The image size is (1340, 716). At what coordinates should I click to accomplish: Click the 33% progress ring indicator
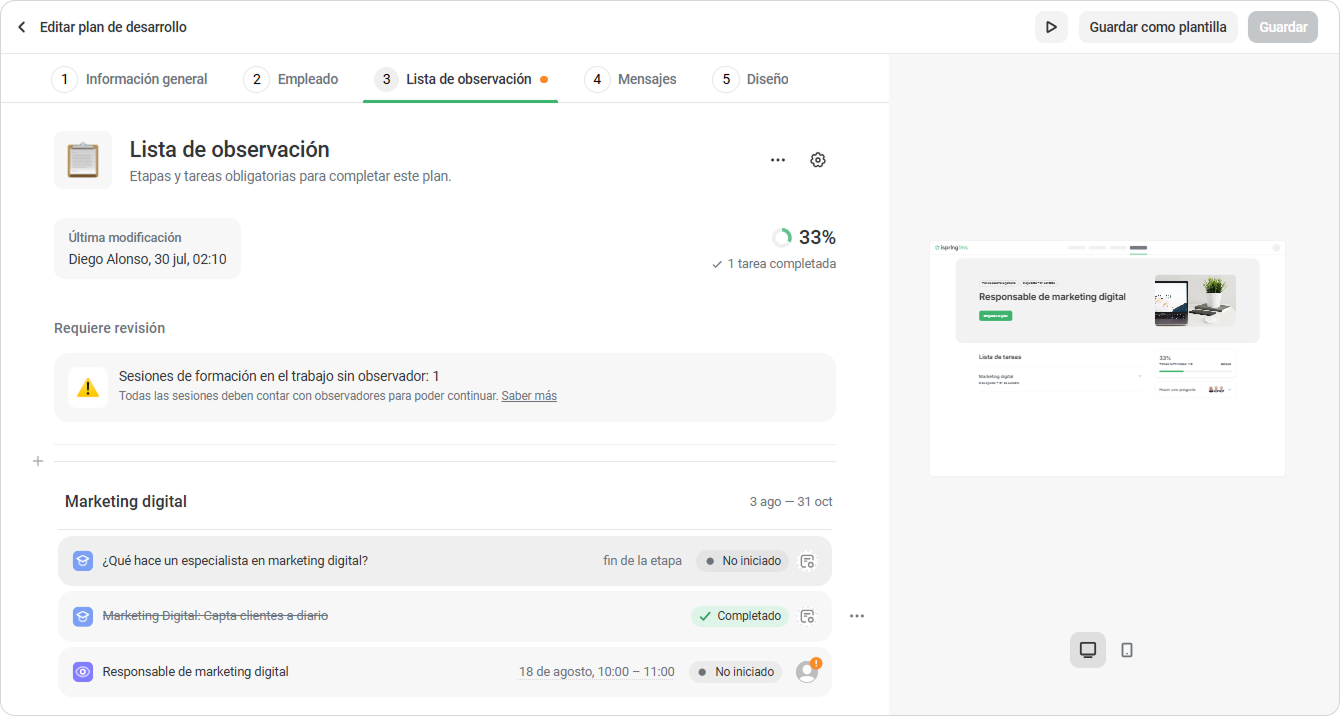pyautogui.click(x=782, y=238)
